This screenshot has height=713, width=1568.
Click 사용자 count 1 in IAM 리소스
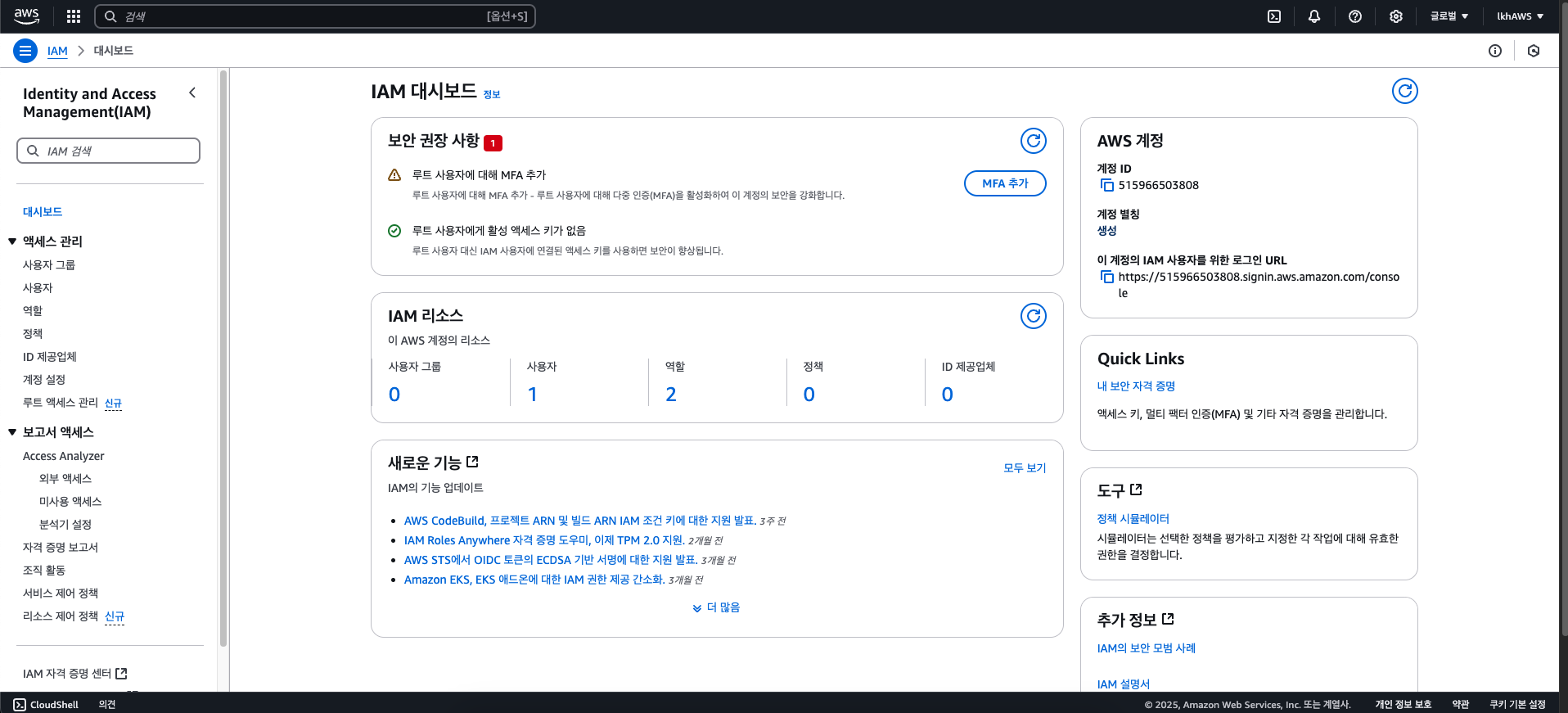(533, 395)
